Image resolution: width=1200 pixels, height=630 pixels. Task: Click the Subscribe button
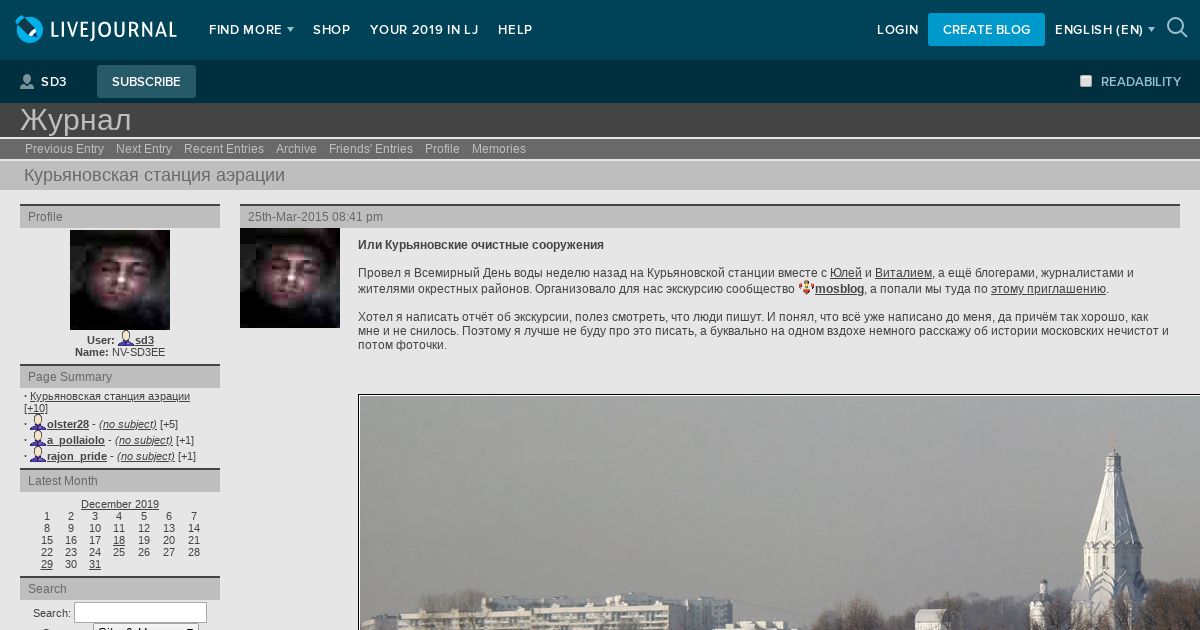pos(146,82)
